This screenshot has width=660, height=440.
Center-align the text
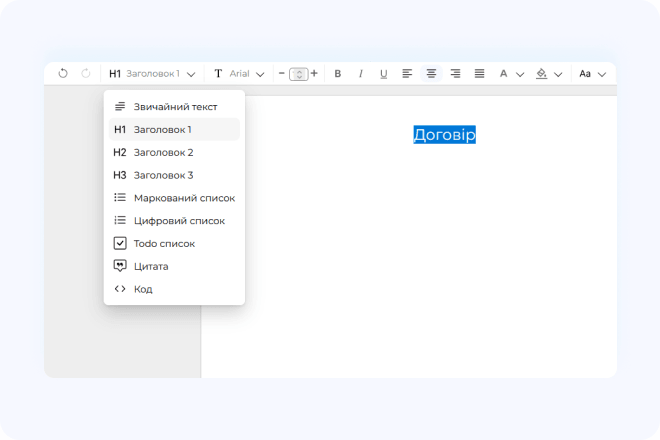[x=431, y=74]
